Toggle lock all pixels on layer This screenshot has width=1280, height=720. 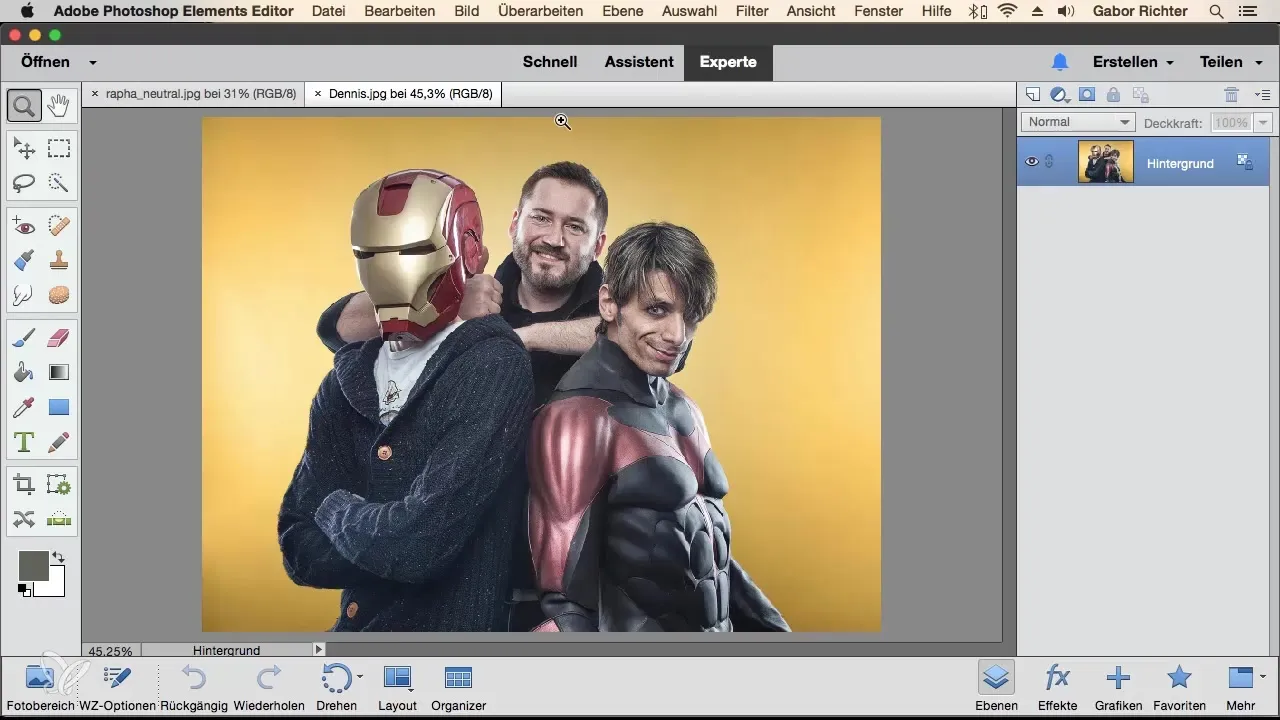[1113, 94]
